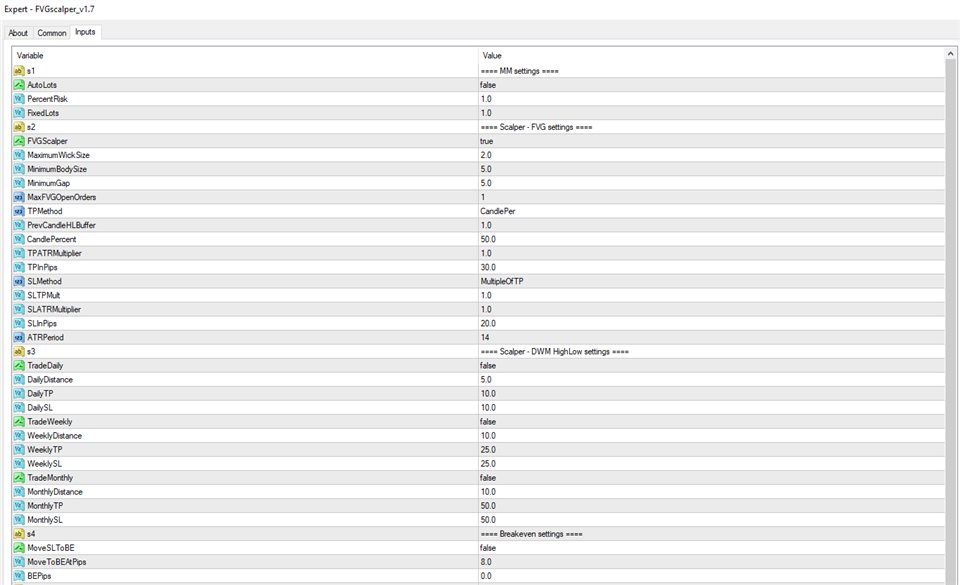Select the DailyTP variable name
The image size is (960, 585).
[40, 394]
